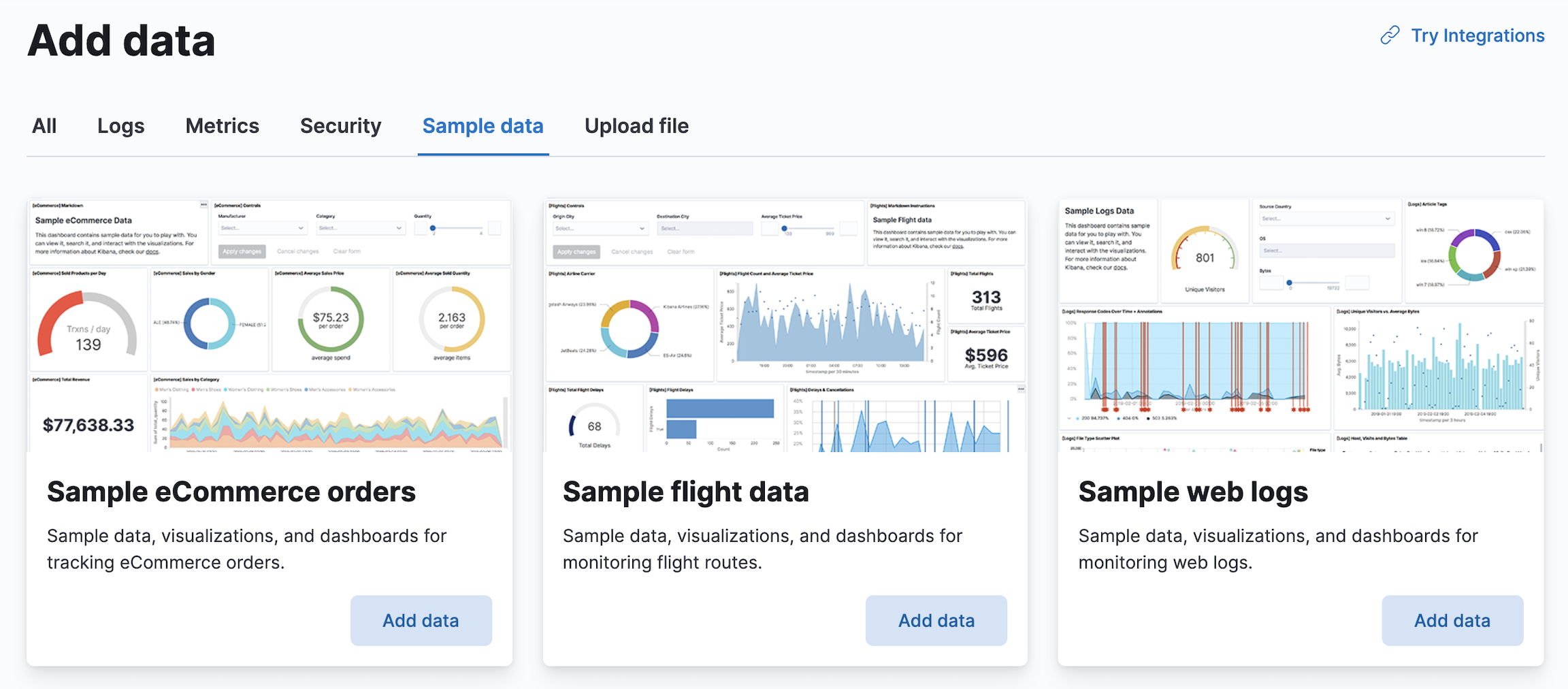Image resolution: width=1568 pixels, height=689 pixels.
Task: Click the Trxns per day gauge in eCommerce preview
Action: (88, 325)
